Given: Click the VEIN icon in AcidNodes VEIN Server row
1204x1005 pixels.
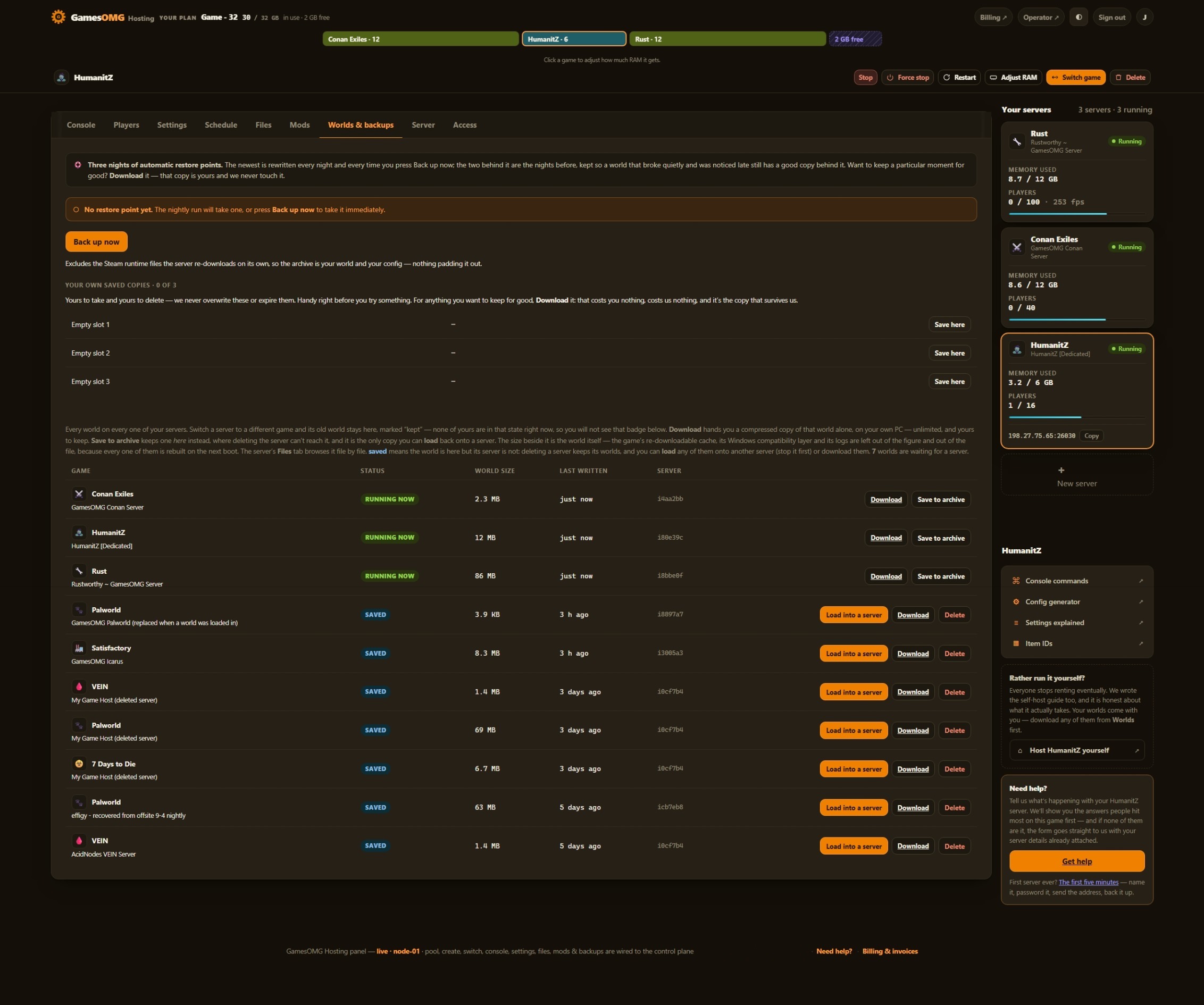Looking at the screenshot, I should tap(79, 841).
